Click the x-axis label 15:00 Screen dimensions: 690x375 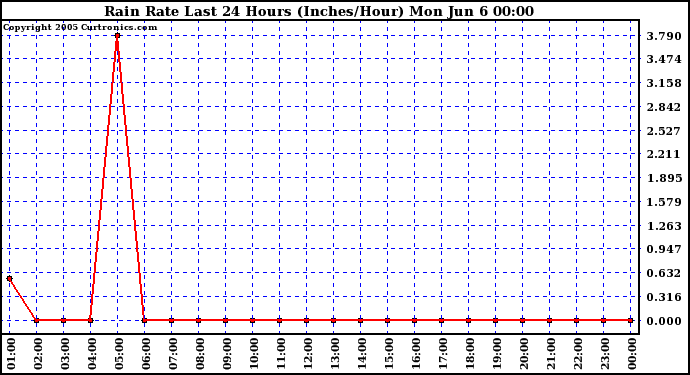coord(389,353)
